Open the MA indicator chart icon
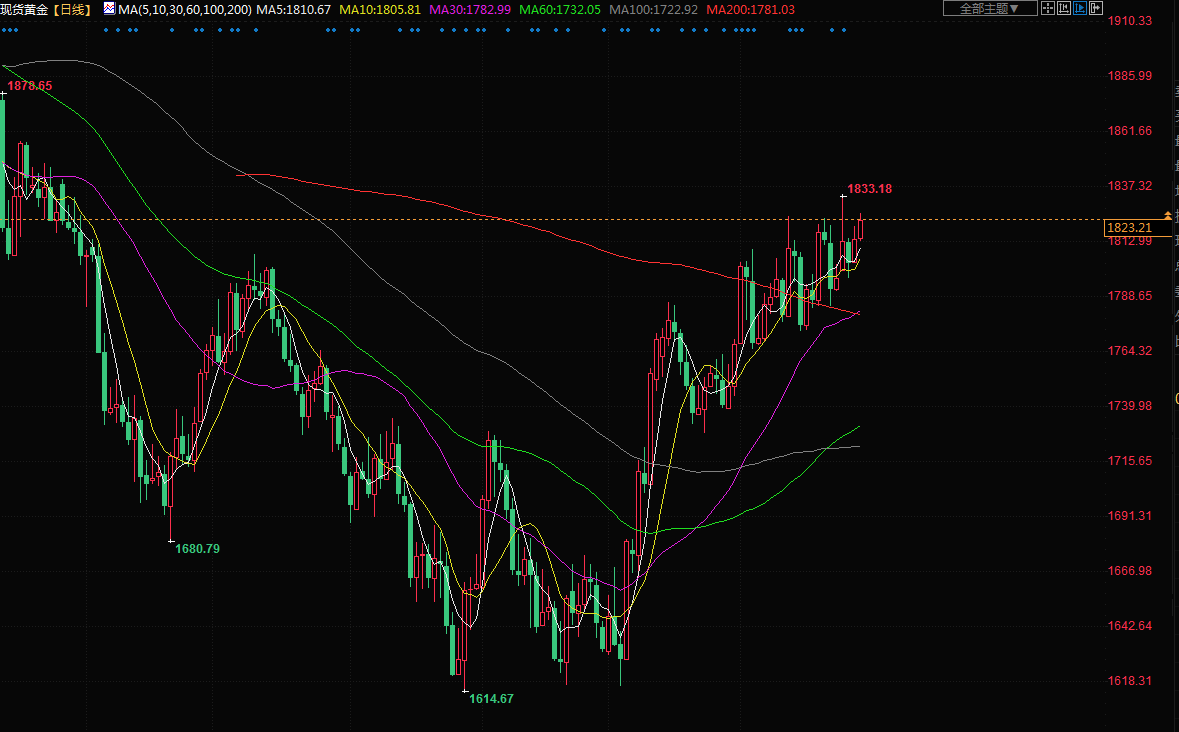 click(x=109, y=9)
